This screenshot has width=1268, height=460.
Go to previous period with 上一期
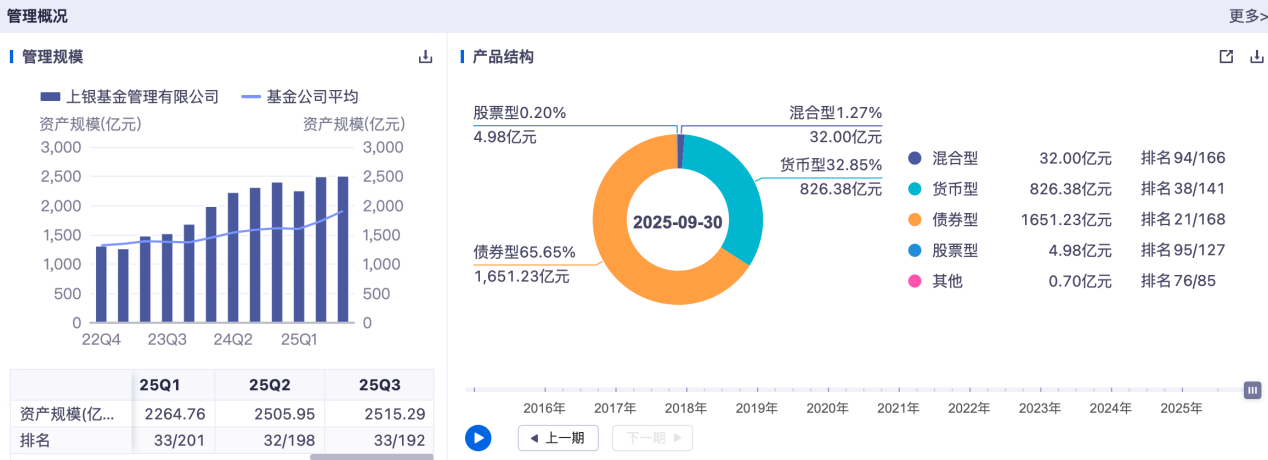(x=558, y=438)
